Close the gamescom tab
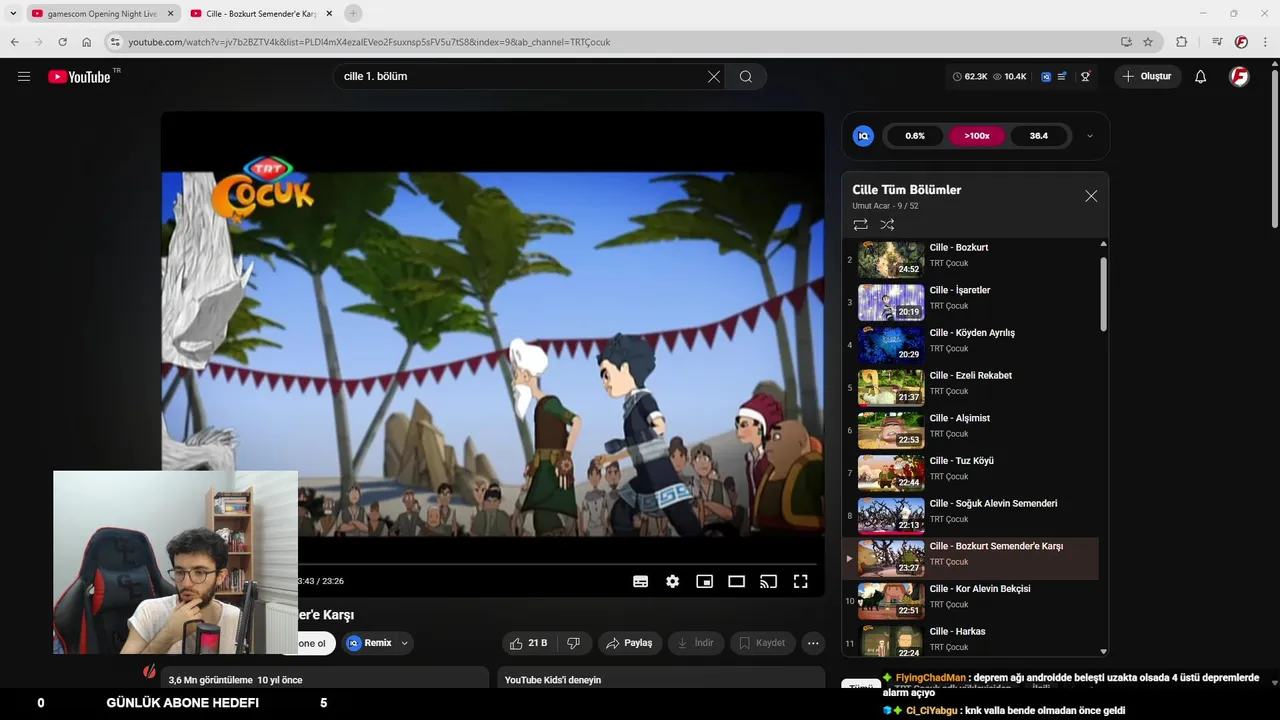1280x720 pixels. point(170,14)
